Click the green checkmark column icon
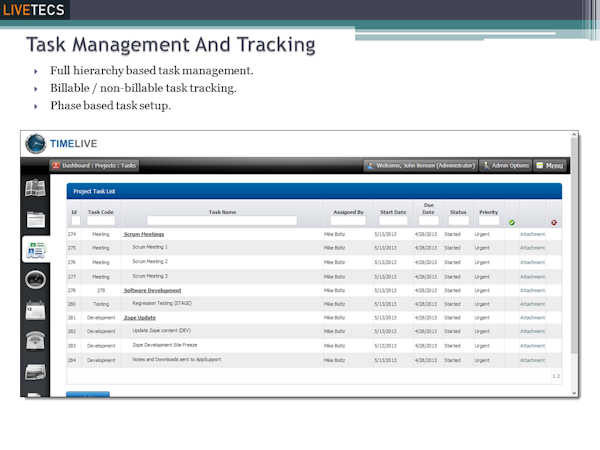 pos(512,222)
